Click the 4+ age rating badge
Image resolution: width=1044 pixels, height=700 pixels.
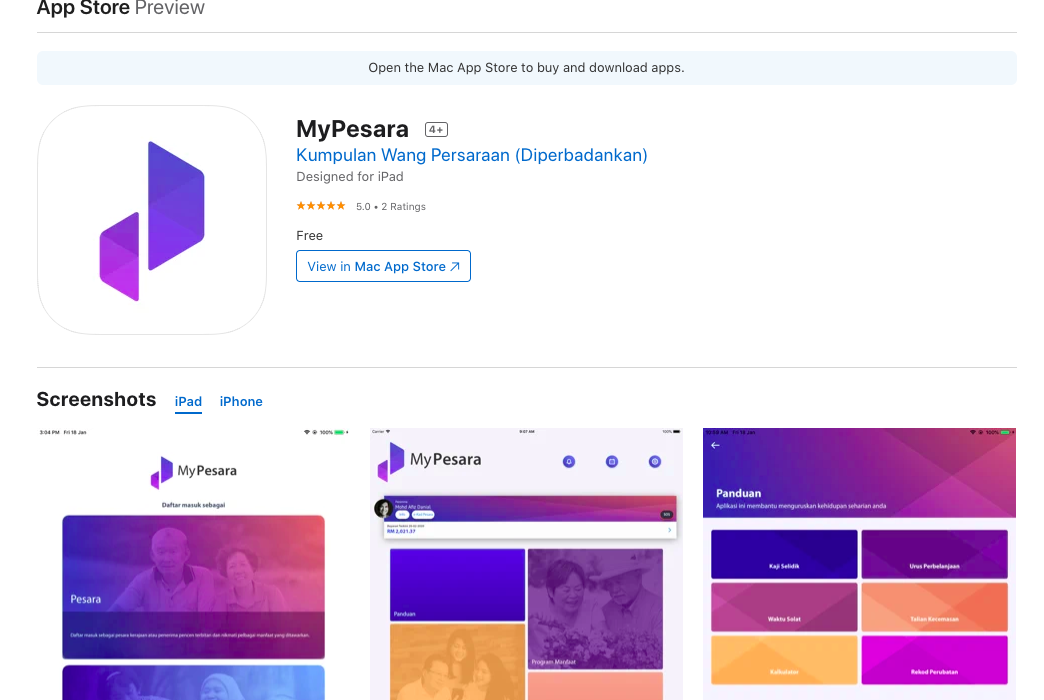click(437, 130)
